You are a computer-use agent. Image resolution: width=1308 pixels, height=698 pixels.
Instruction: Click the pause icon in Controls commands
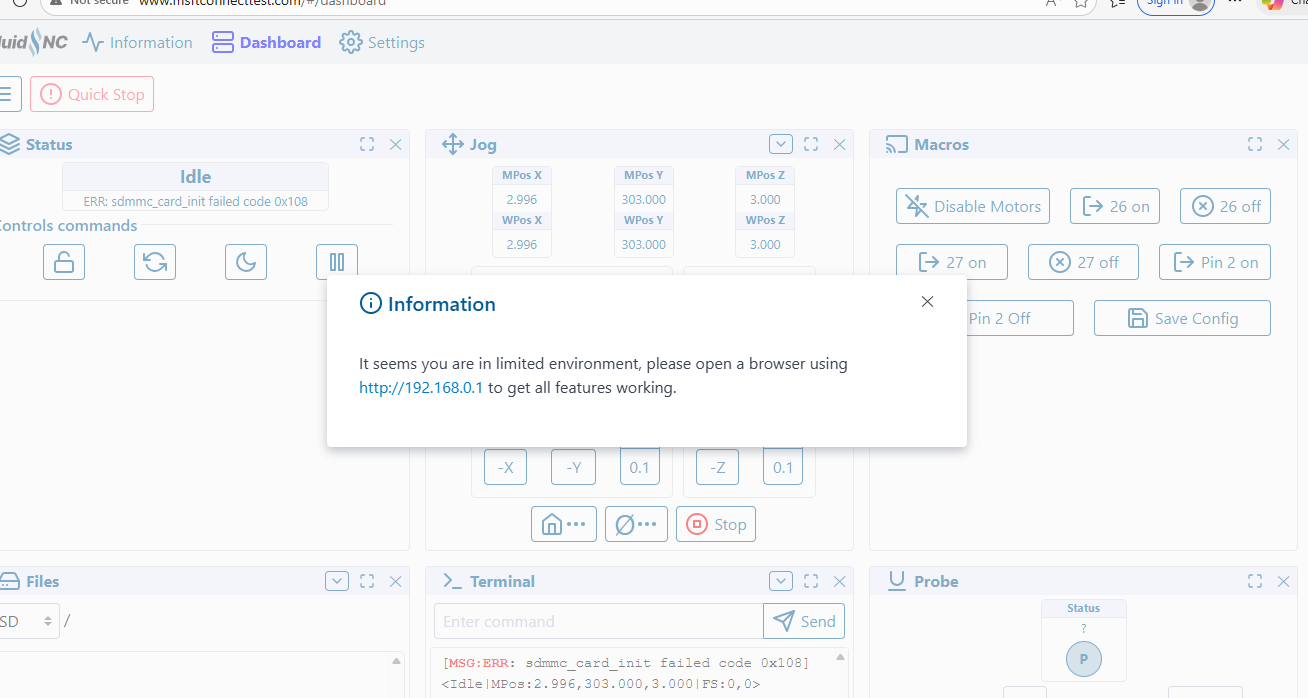coord(337,262)
